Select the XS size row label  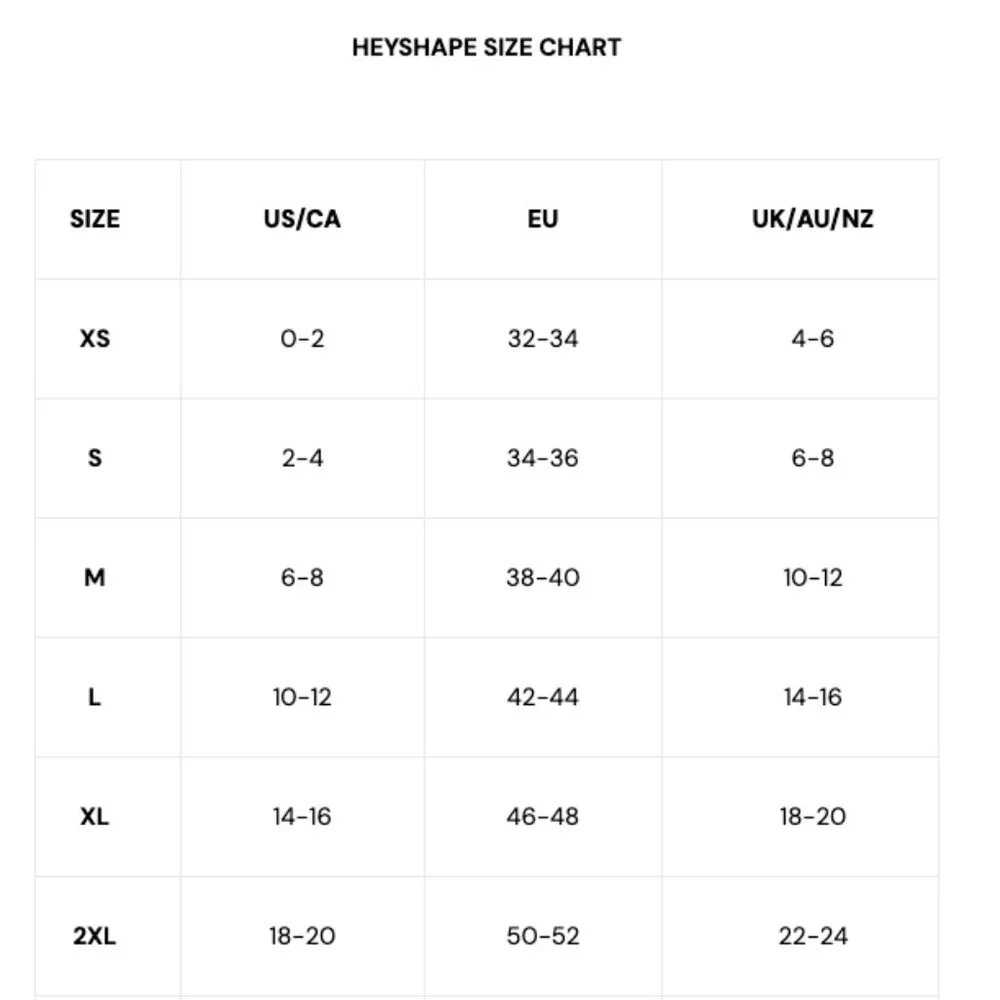95,338
